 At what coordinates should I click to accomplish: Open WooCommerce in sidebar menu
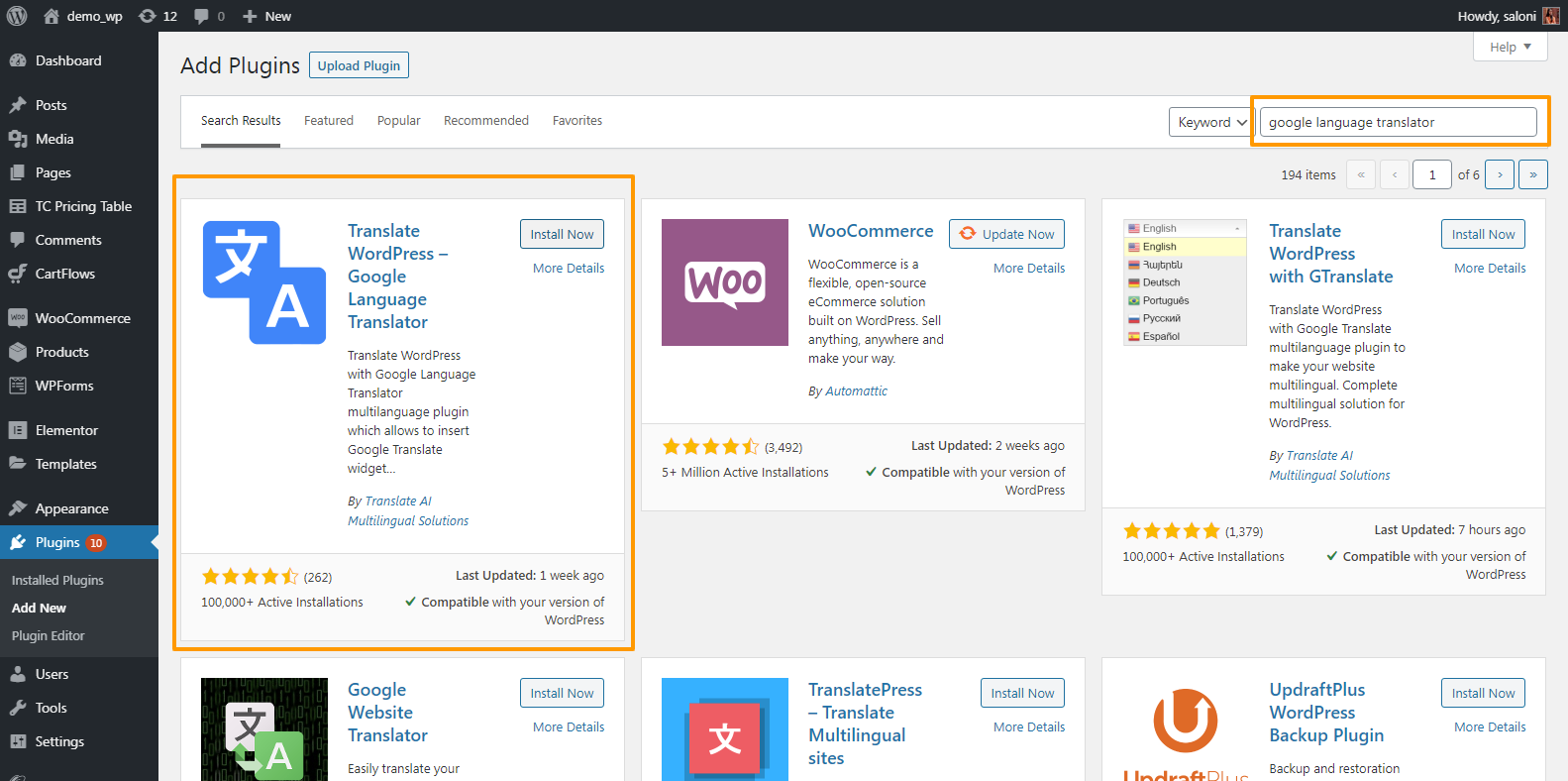coord(79,318)
